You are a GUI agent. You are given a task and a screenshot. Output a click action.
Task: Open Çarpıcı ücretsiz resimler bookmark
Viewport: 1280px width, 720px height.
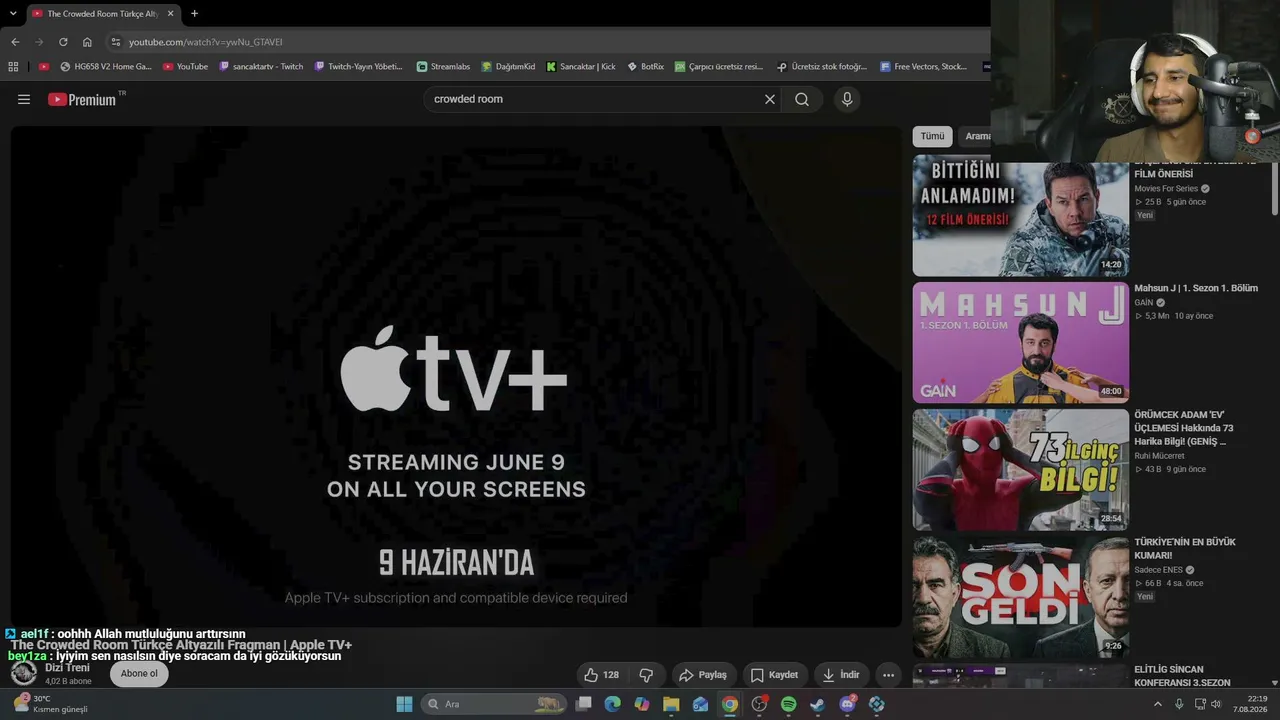718,67
